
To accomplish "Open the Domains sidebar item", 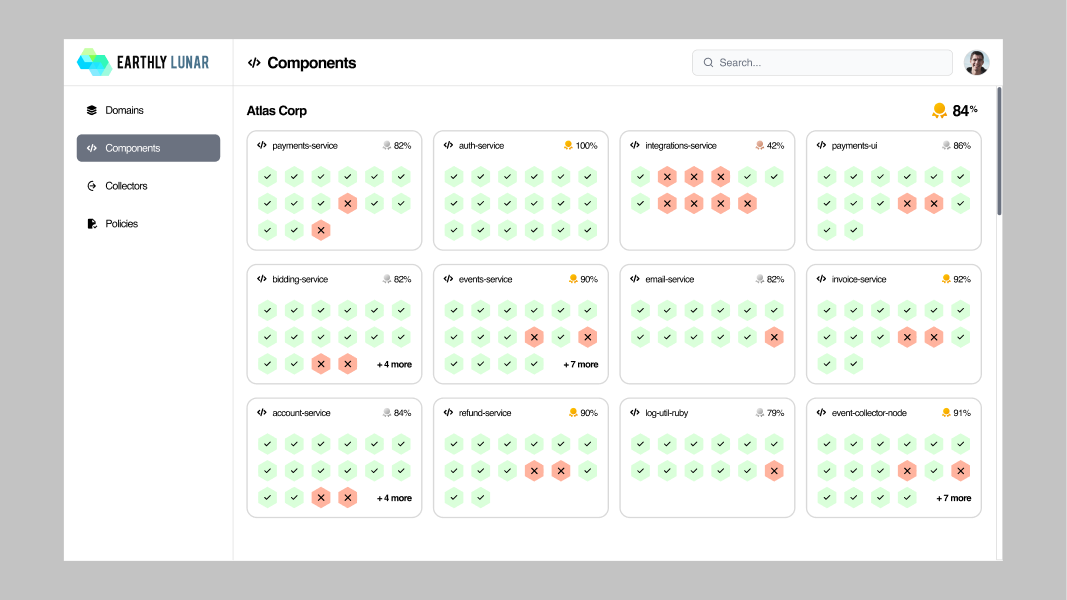I will tap(148, 110).
